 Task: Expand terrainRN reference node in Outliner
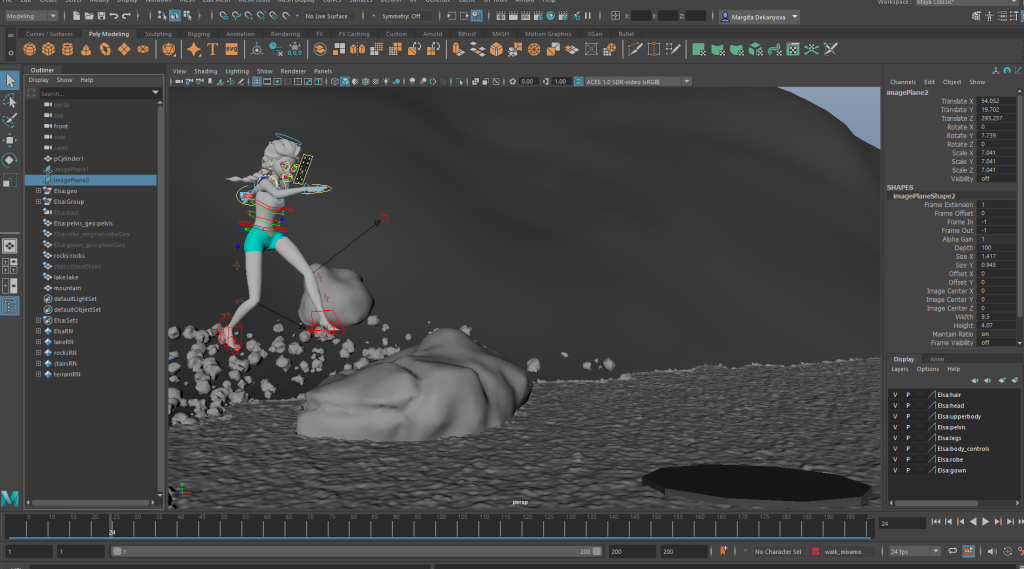tap(38, 374)
